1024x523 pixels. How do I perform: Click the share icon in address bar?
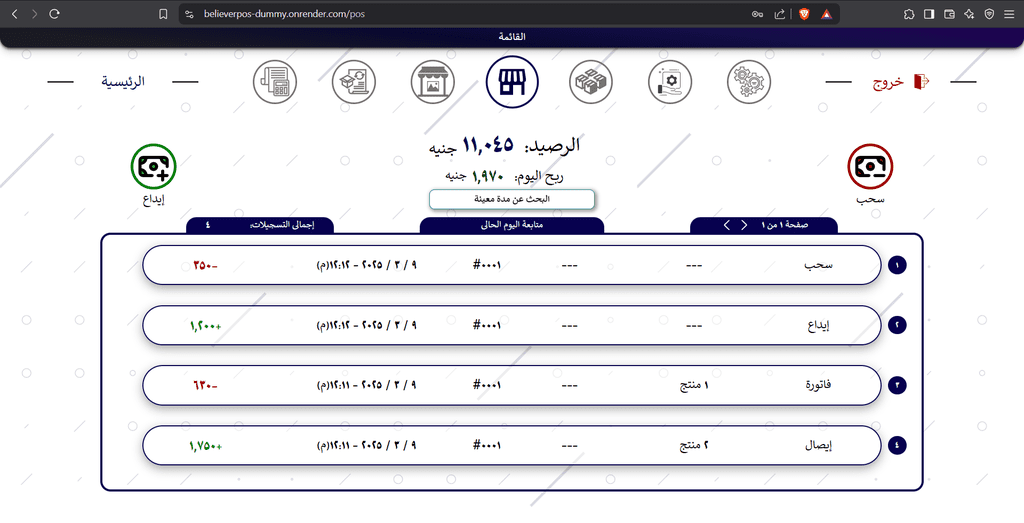[x=780, y=14]
